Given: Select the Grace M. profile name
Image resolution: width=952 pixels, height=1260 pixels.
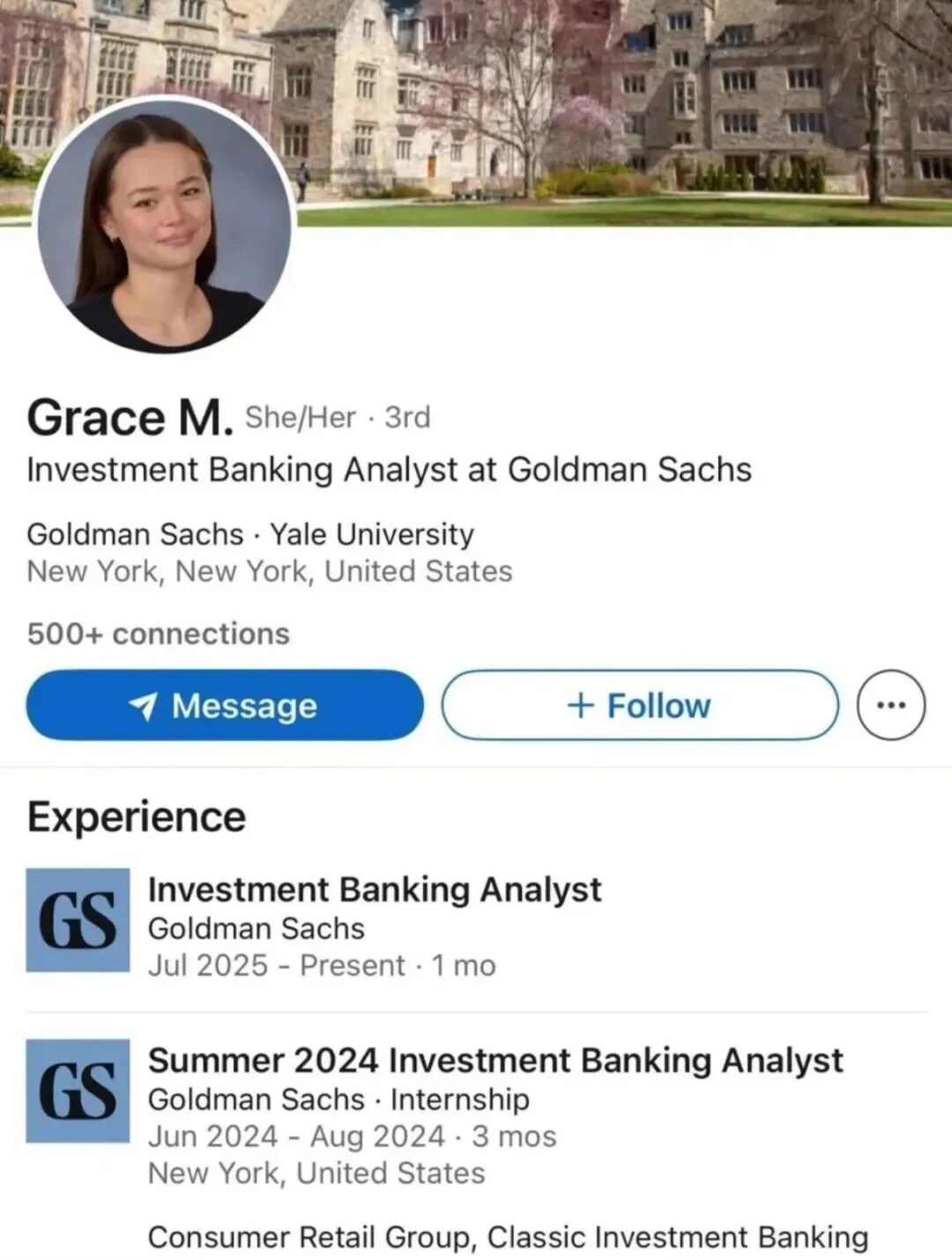Looking at the screenshot, I should coord(130,417).
